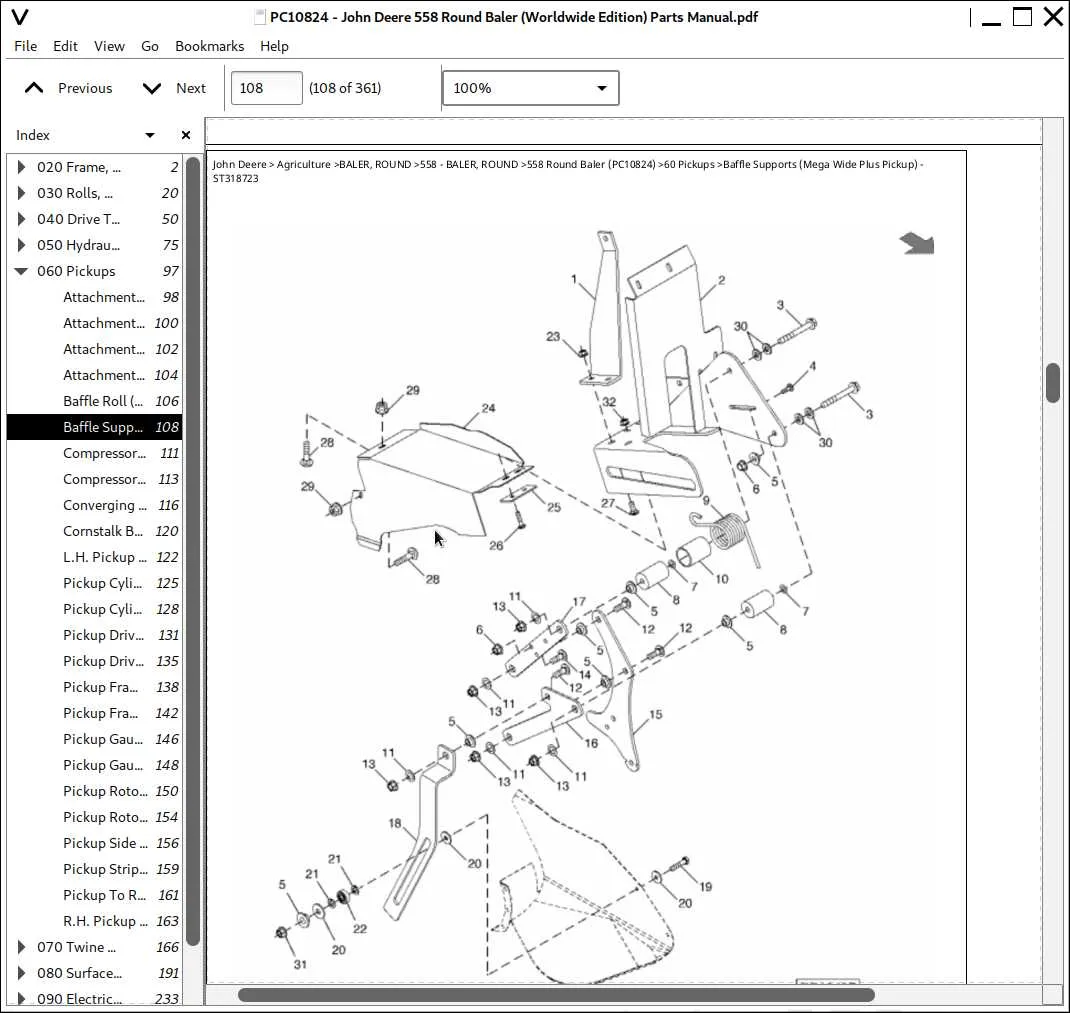Image resolution: width=1070 pixels, height=1013 pixels.
Task: Open Pickup Gau... entry page 148
Action: click(94, 765)
